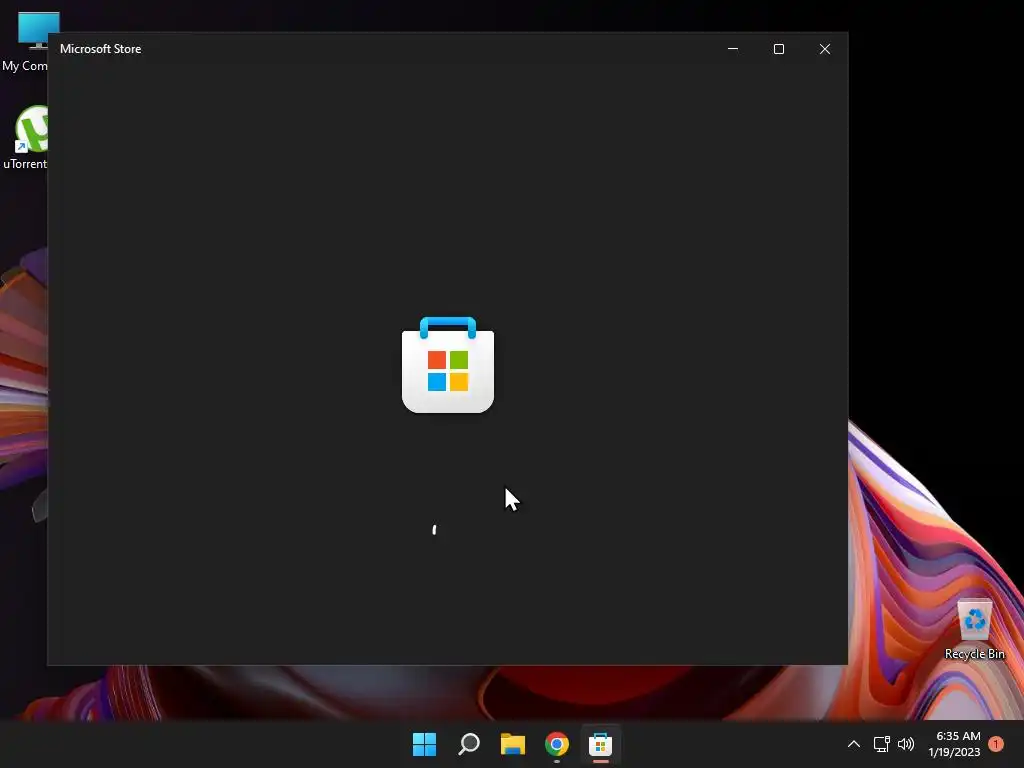Select the My Computer desktop icon
The width and height of the screenshot is (1024, 768).
[x=25, y=42]
